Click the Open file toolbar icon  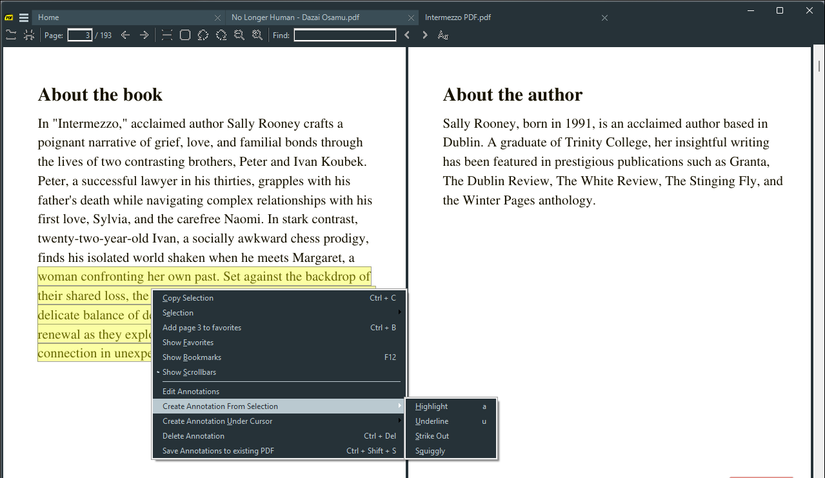11,35
